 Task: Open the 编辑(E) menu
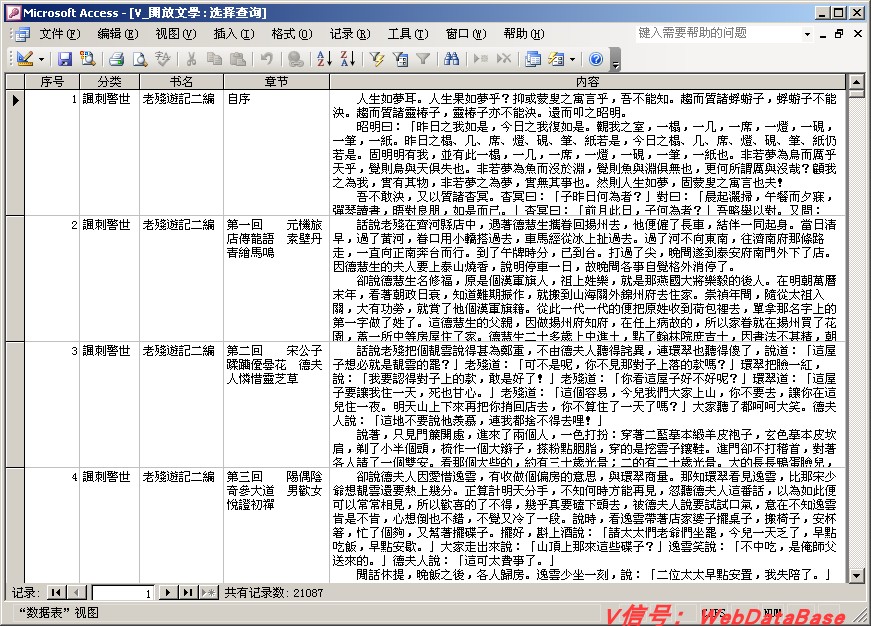tap(118, 34)
